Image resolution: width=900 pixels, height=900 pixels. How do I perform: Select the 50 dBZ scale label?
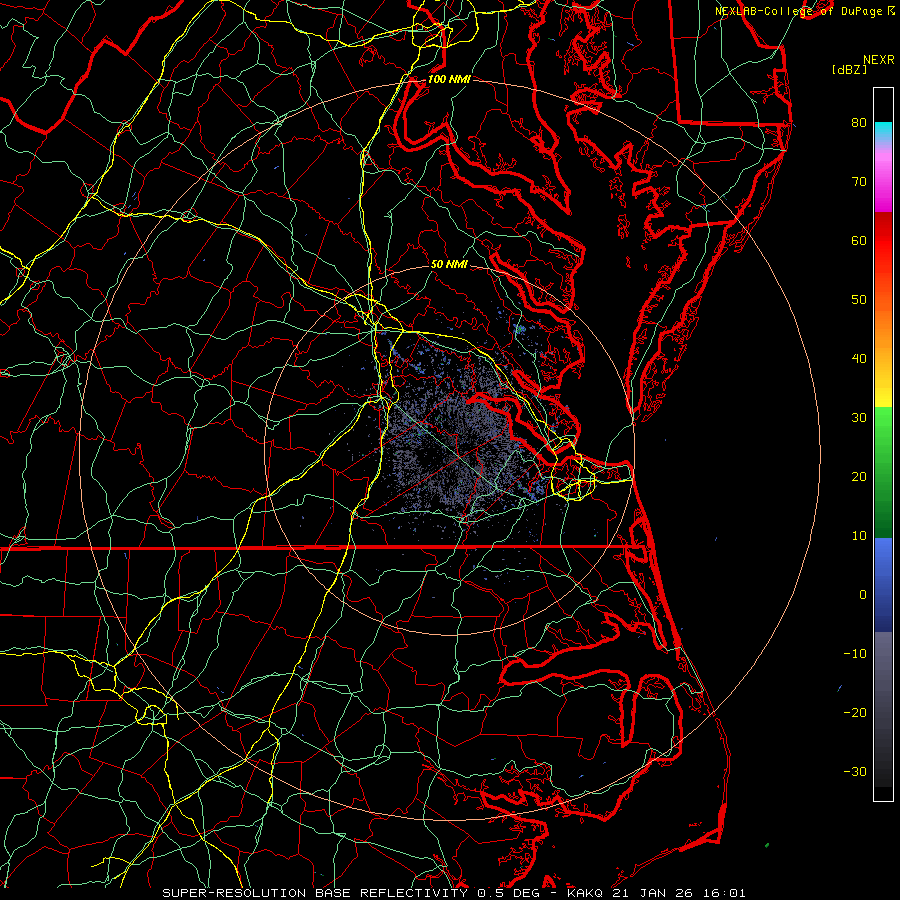pyautogui.click(x=857, y=300)
